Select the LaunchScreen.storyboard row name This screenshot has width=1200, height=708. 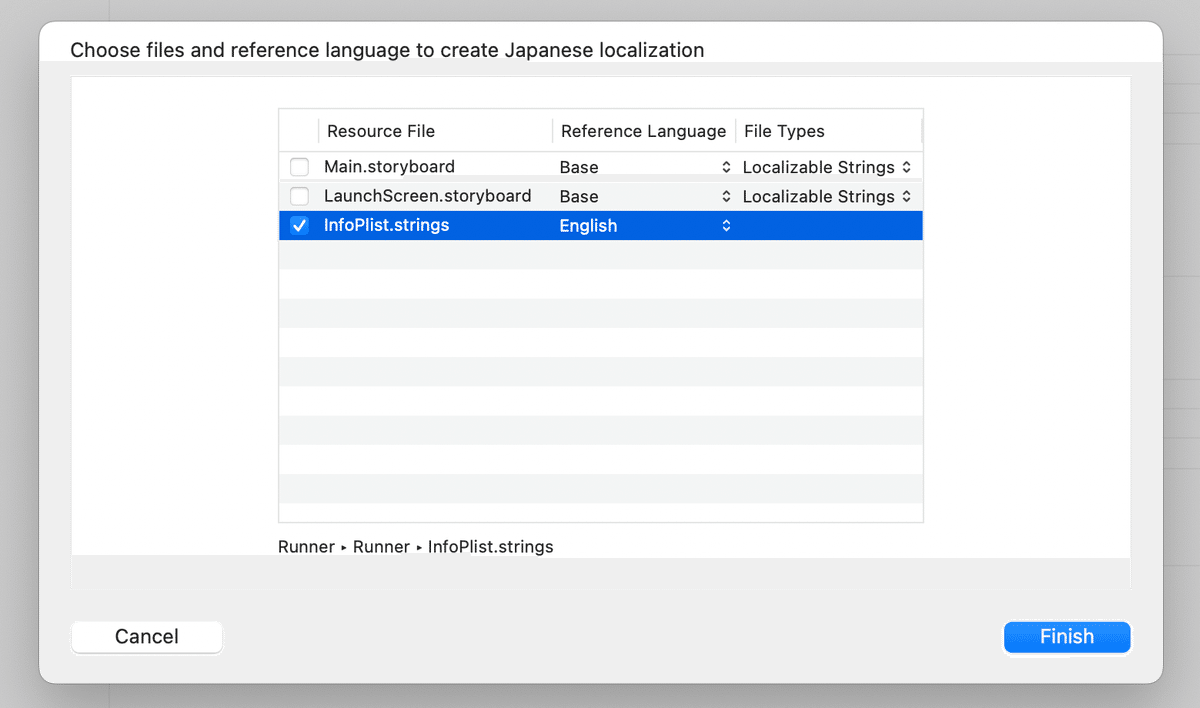(x=427, y=196)
